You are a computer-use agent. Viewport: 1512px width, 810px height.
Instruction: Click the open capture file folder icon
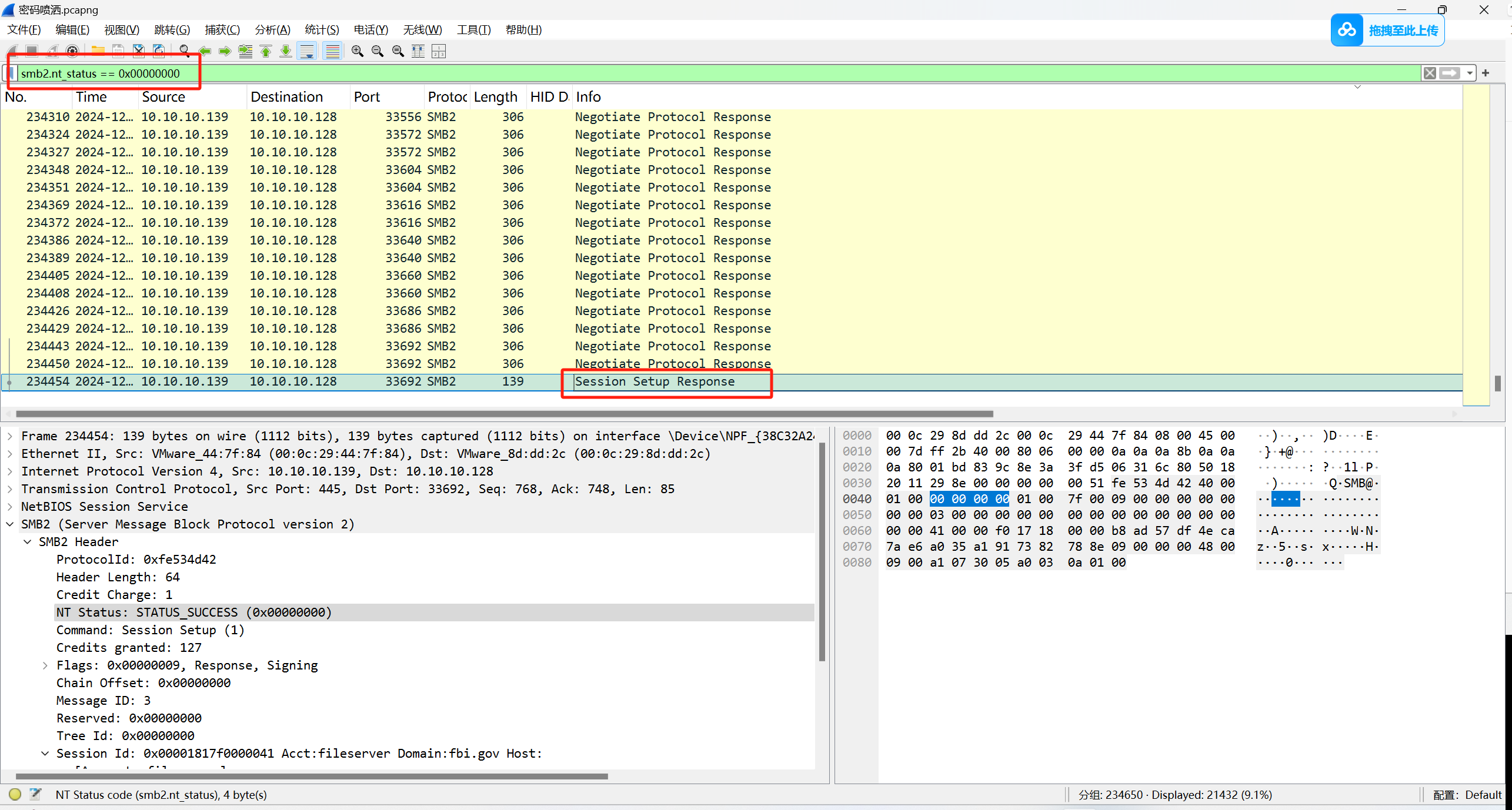click(98, 52)
